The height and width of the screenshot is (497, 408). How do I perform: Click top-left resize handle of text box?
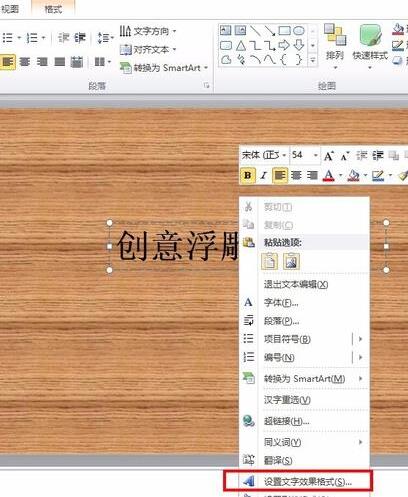pos(109,222)
